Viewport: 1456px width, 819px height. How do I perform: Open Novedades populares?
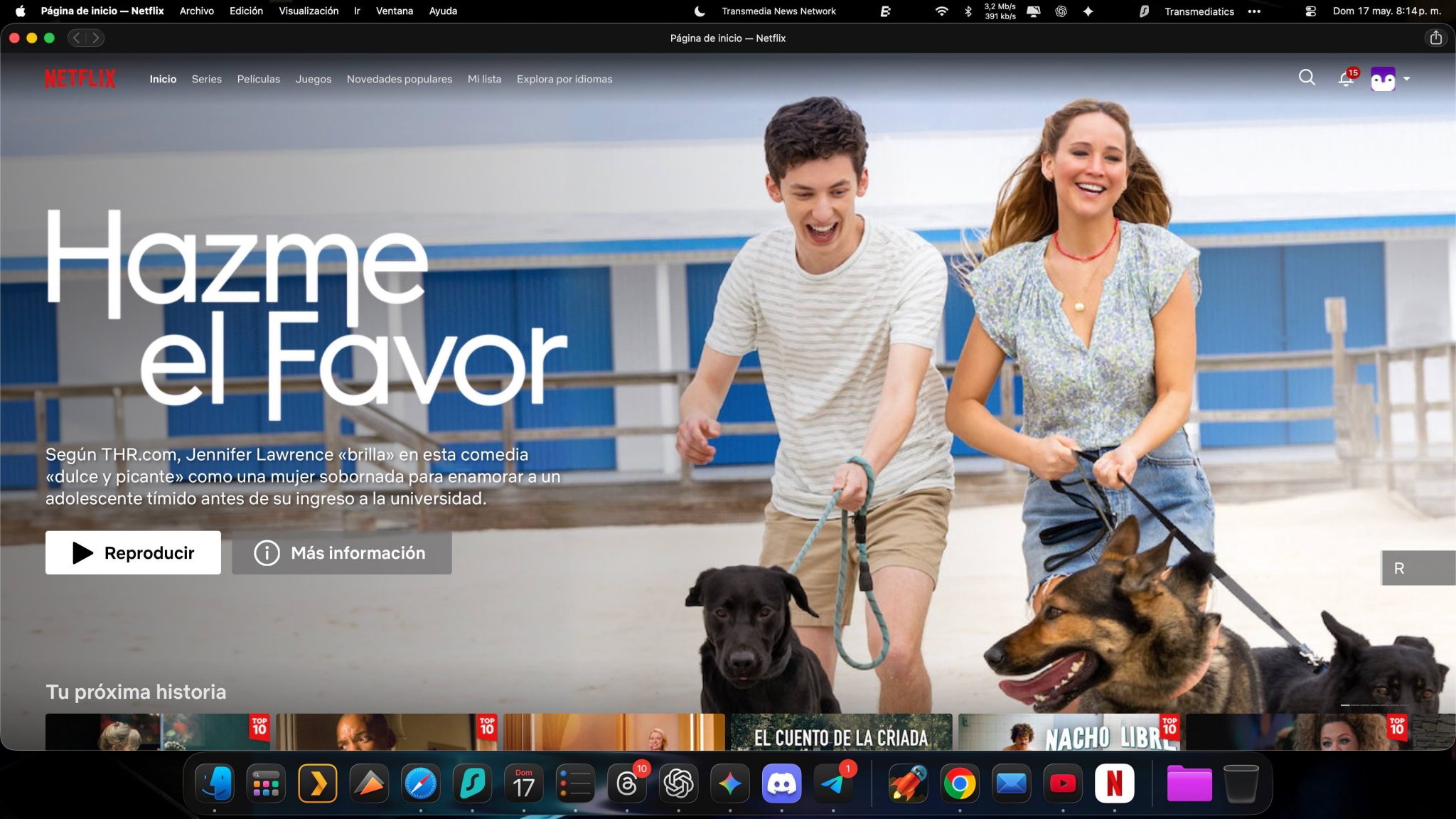pos(400,79)
